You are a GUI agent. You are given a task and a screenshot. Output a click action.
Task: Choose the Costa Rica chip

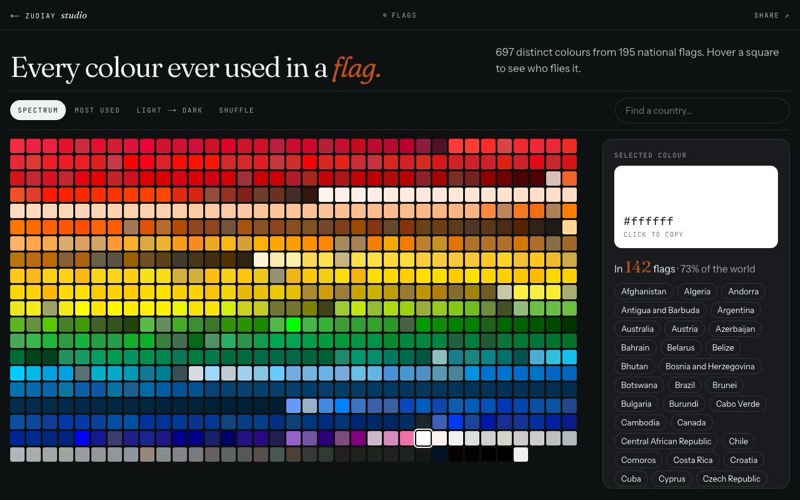pos(692,460)
